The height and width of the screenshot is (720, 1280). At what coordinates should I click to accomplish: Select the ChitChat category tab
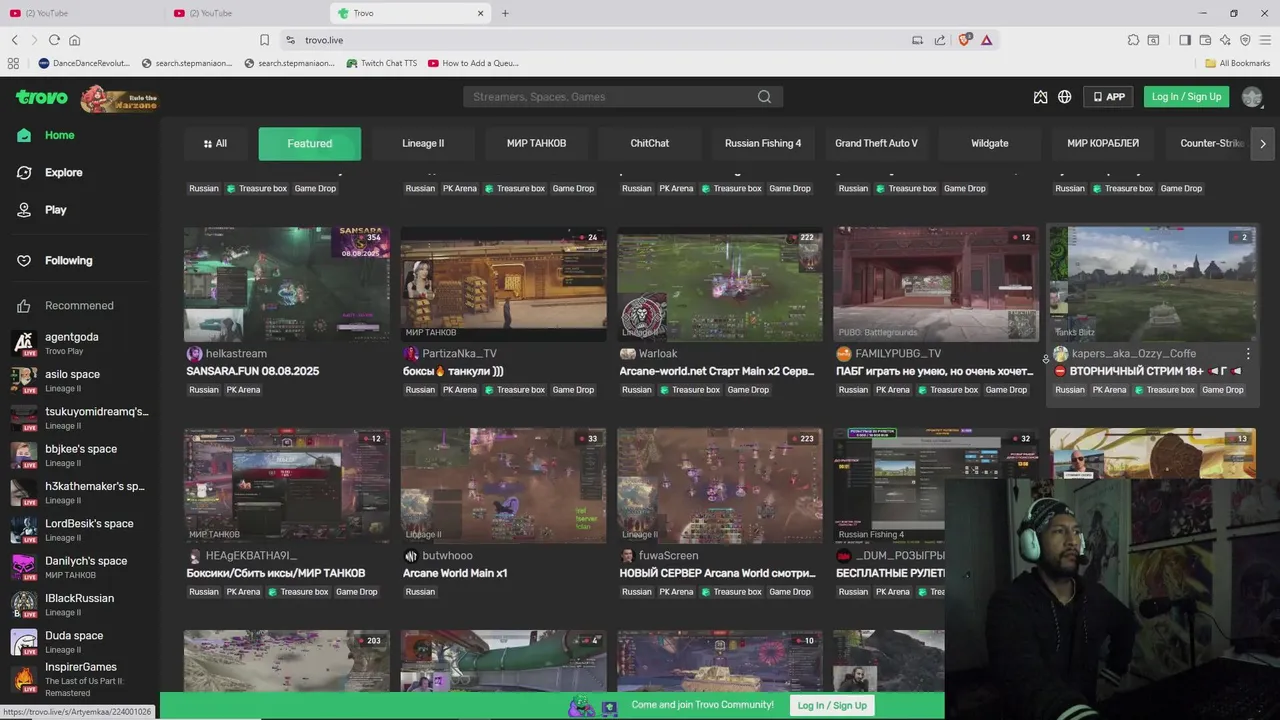(650, 143)
